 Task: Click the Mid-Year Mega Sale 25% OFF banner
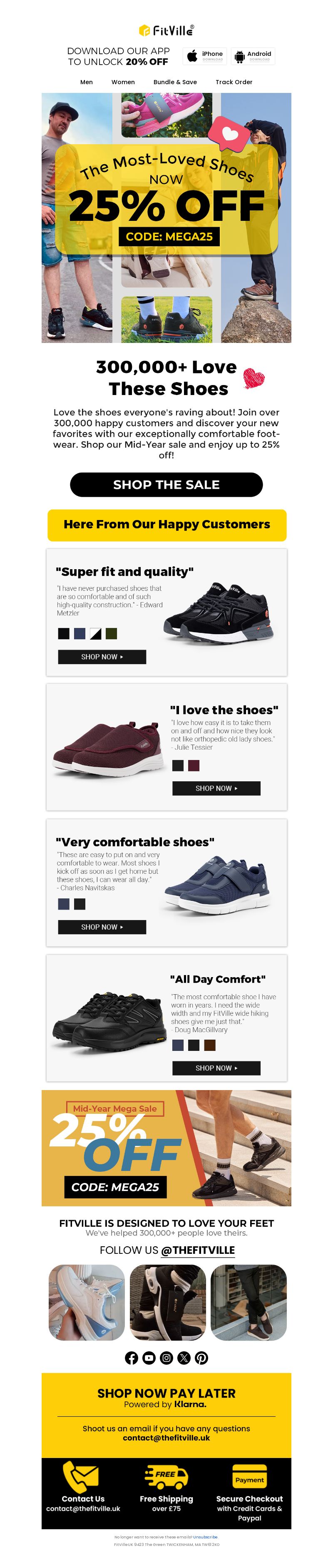click(x=166, y=1148)
